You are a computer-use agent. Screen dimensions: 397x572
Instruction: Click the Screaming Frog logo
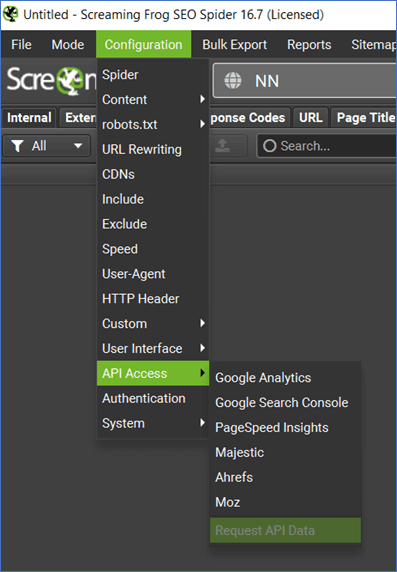51,80
